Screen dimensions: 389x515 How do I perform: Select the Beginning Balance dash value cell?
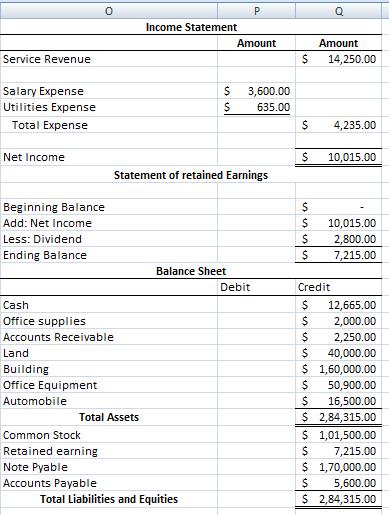point(338,207)
